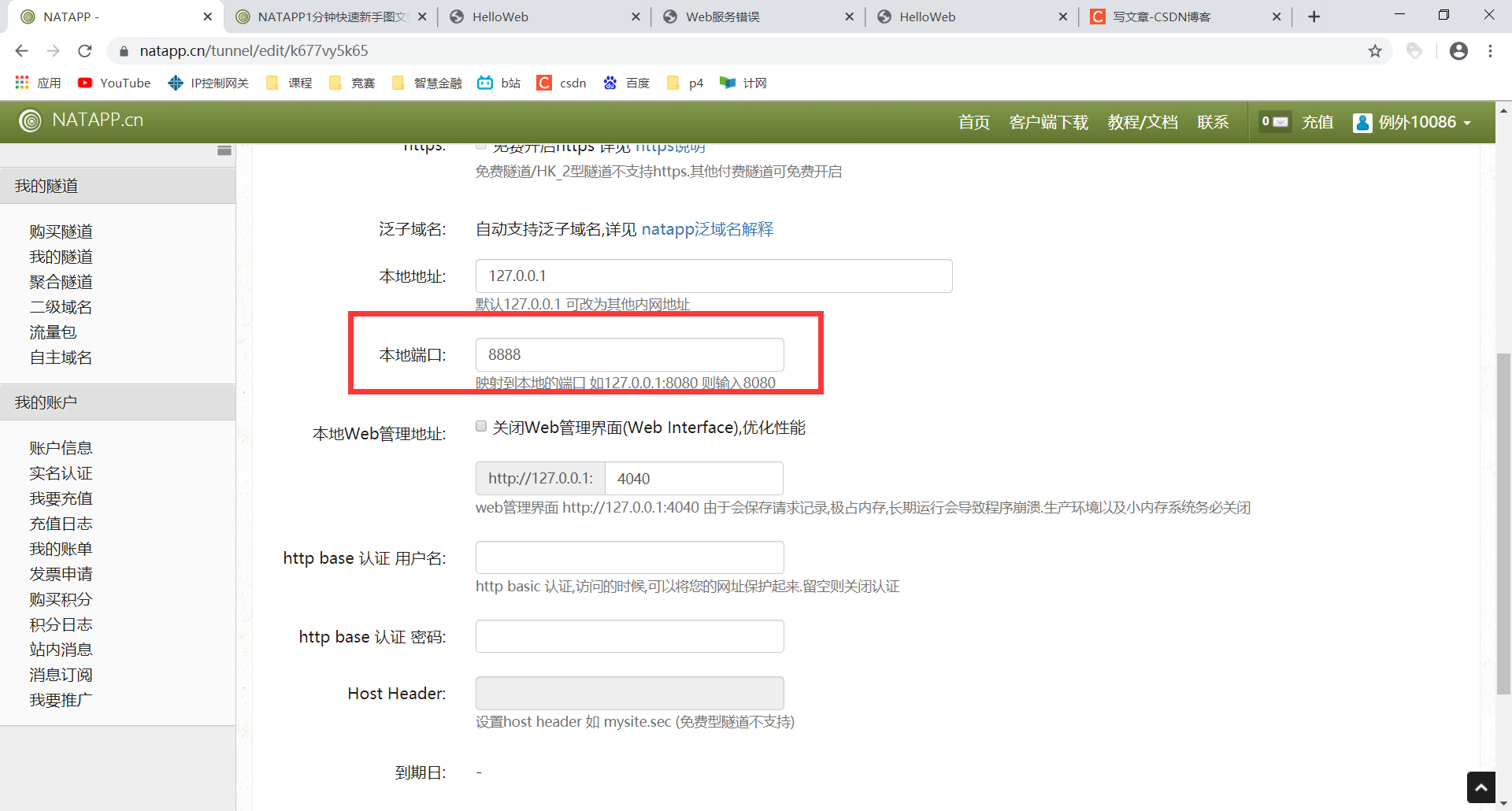1512x811 pixels.
Task: Open 首页 in the top navigation
Action: 974,122
